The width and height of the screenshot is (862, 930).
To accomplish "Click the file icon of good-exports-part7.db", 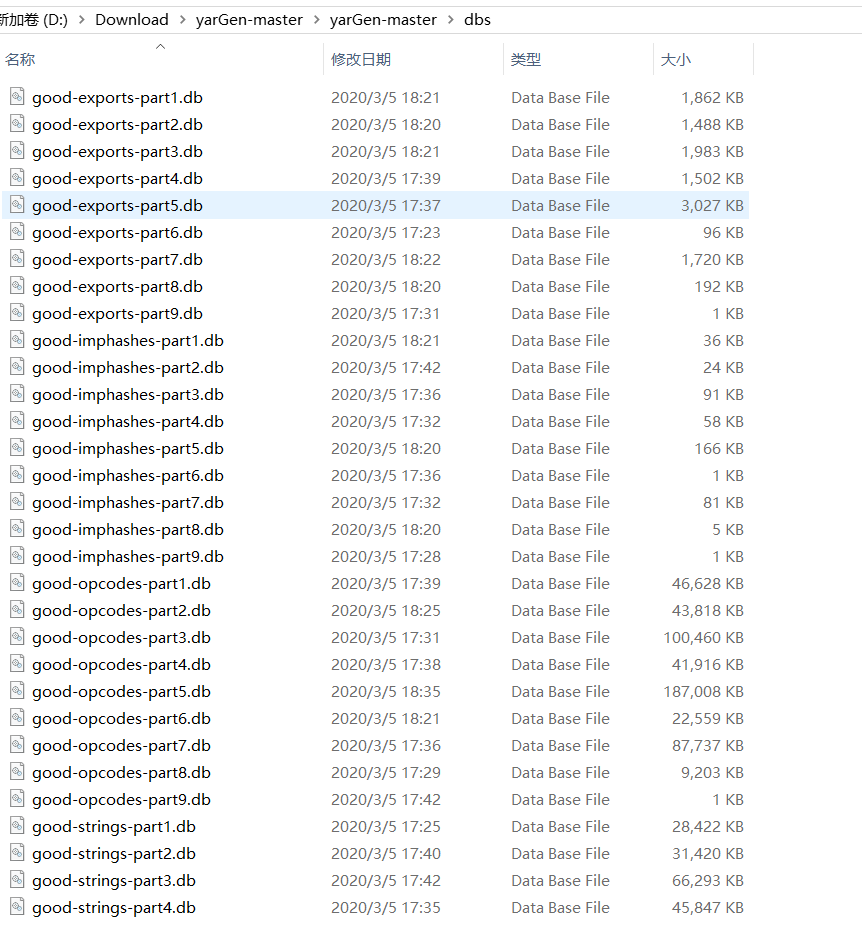I will pyautogui.click(x=17, y=259).
